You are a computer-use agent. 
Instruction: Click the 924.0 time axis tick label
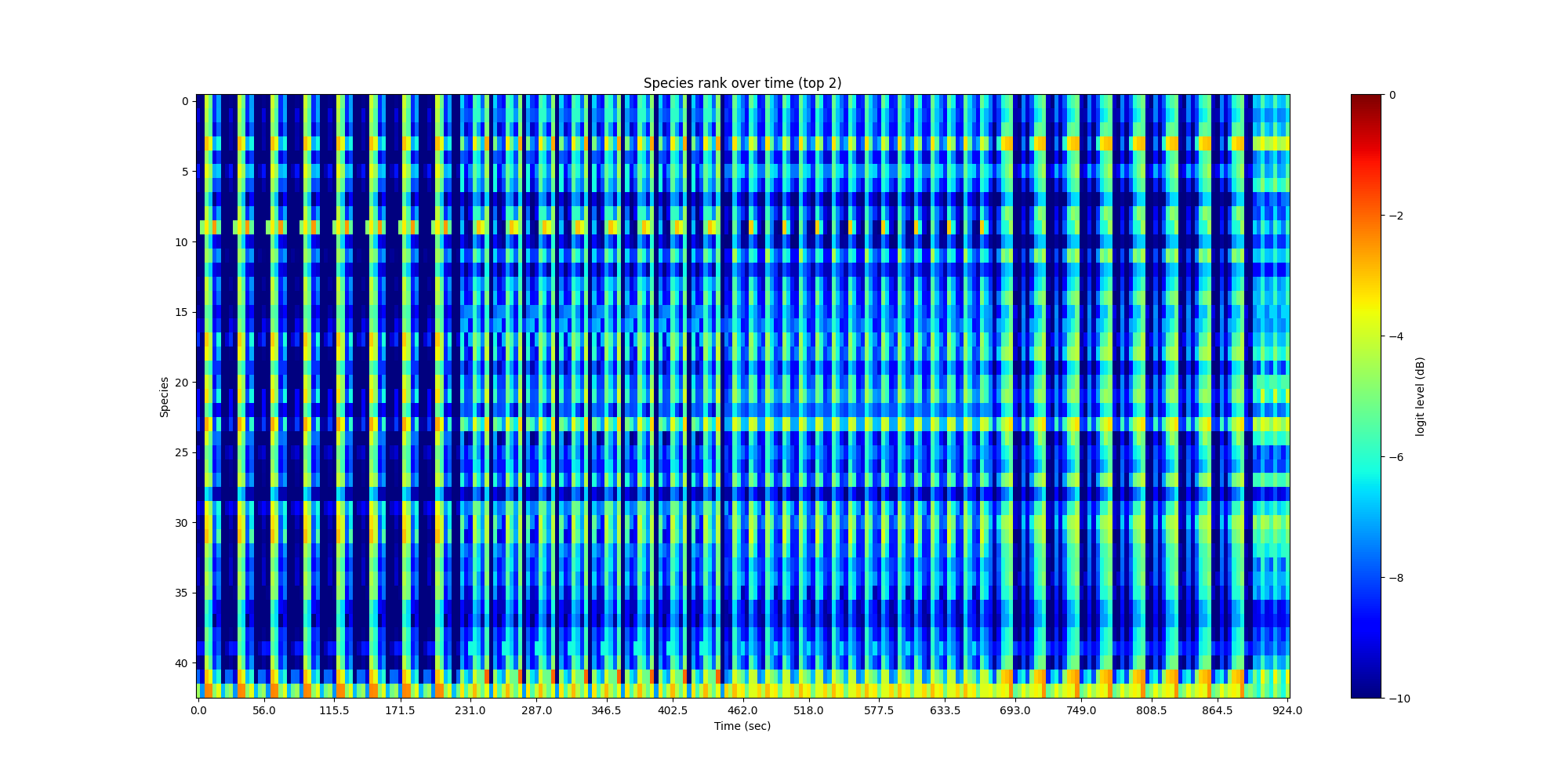pos(1287,710)
